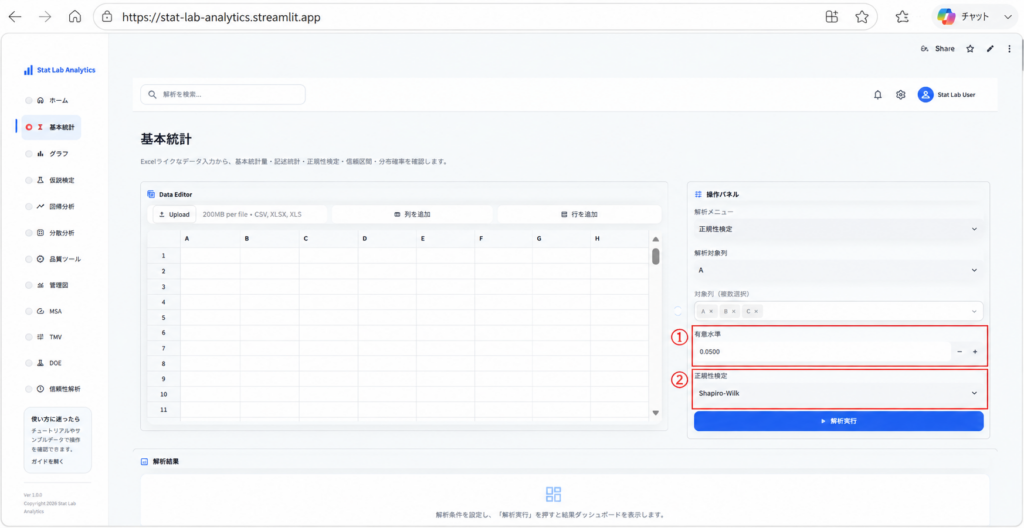Select the 管理図 radio button

tap(29, 285)
